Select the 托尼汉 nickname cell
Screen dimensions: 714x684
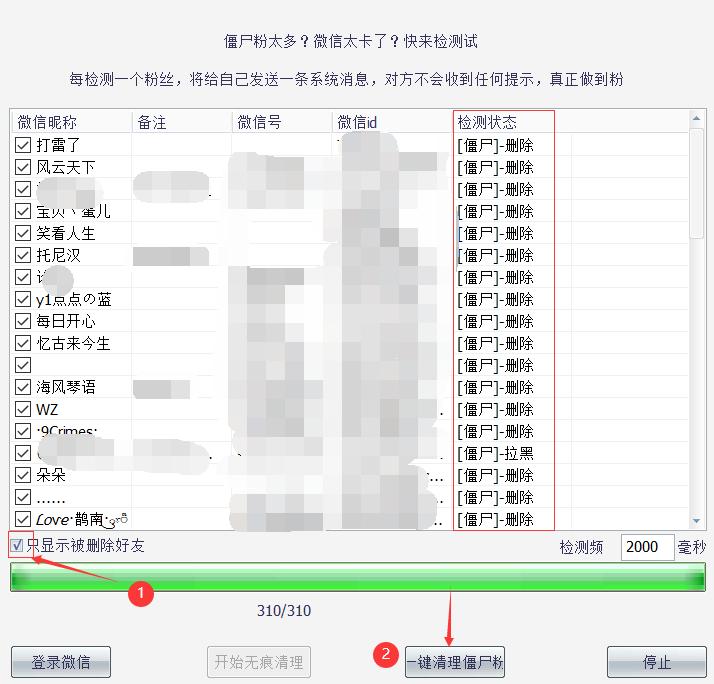(58, 255)
